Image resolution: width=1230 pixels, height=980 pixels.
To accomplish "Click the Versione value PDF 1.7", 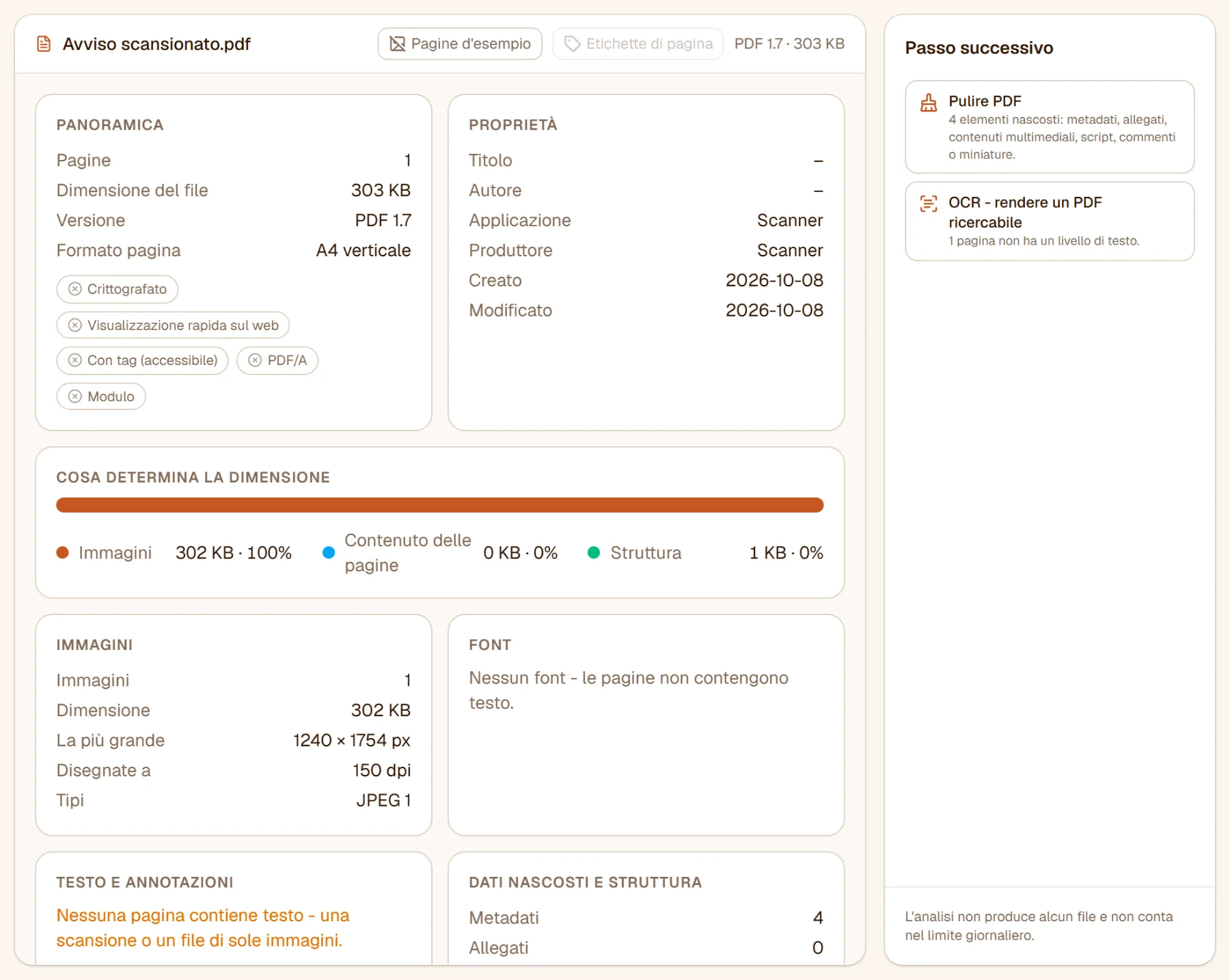I will 383,221.
